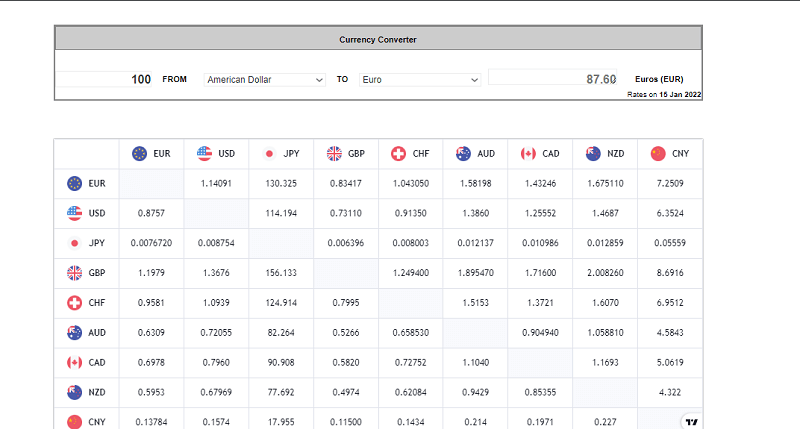
Task: Click the converted result field showing 87.60
Action: click(553, 78)
